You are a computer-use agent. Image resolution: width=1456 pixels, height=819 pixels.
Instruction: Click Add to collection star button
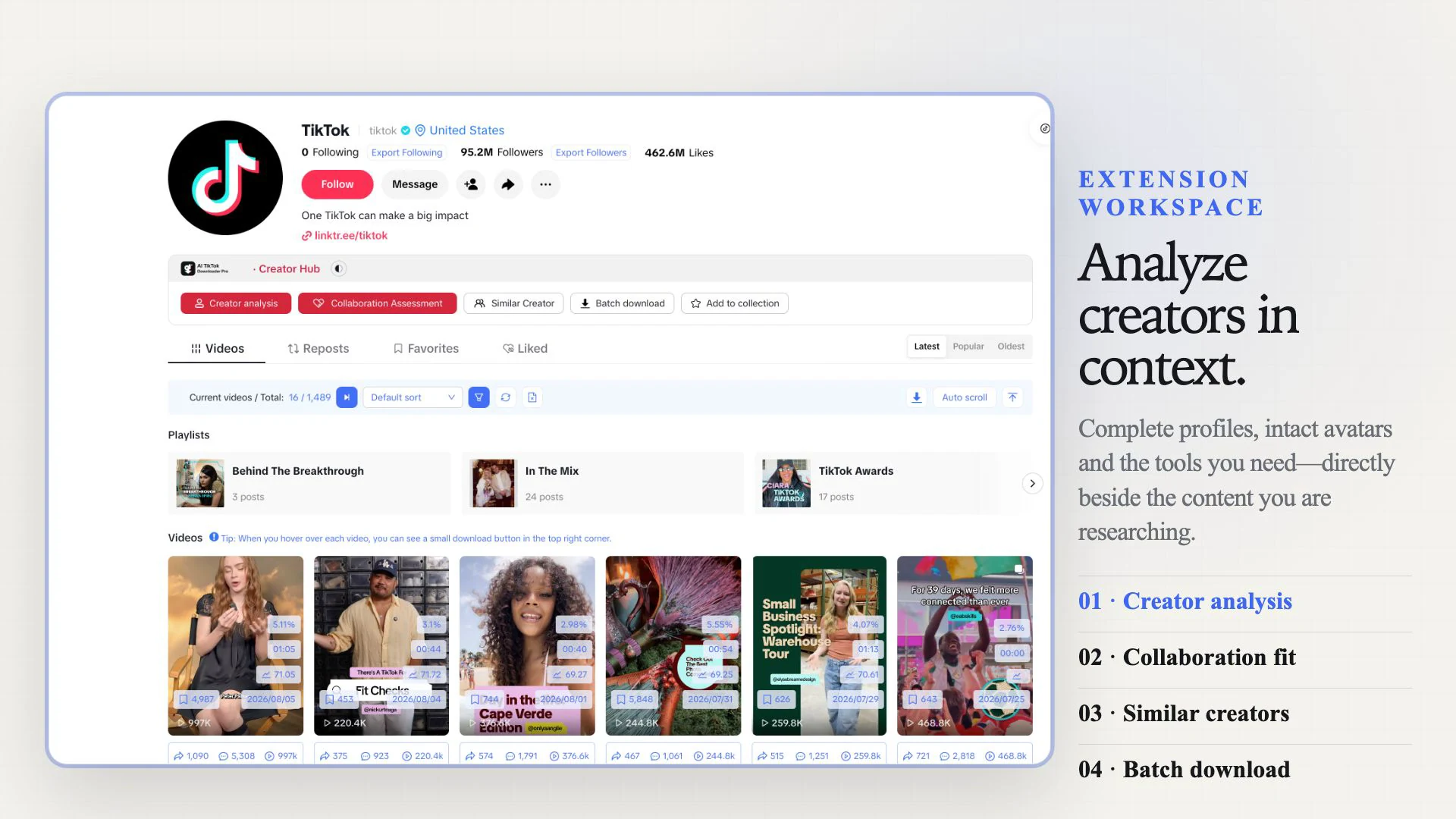(735, 303)
